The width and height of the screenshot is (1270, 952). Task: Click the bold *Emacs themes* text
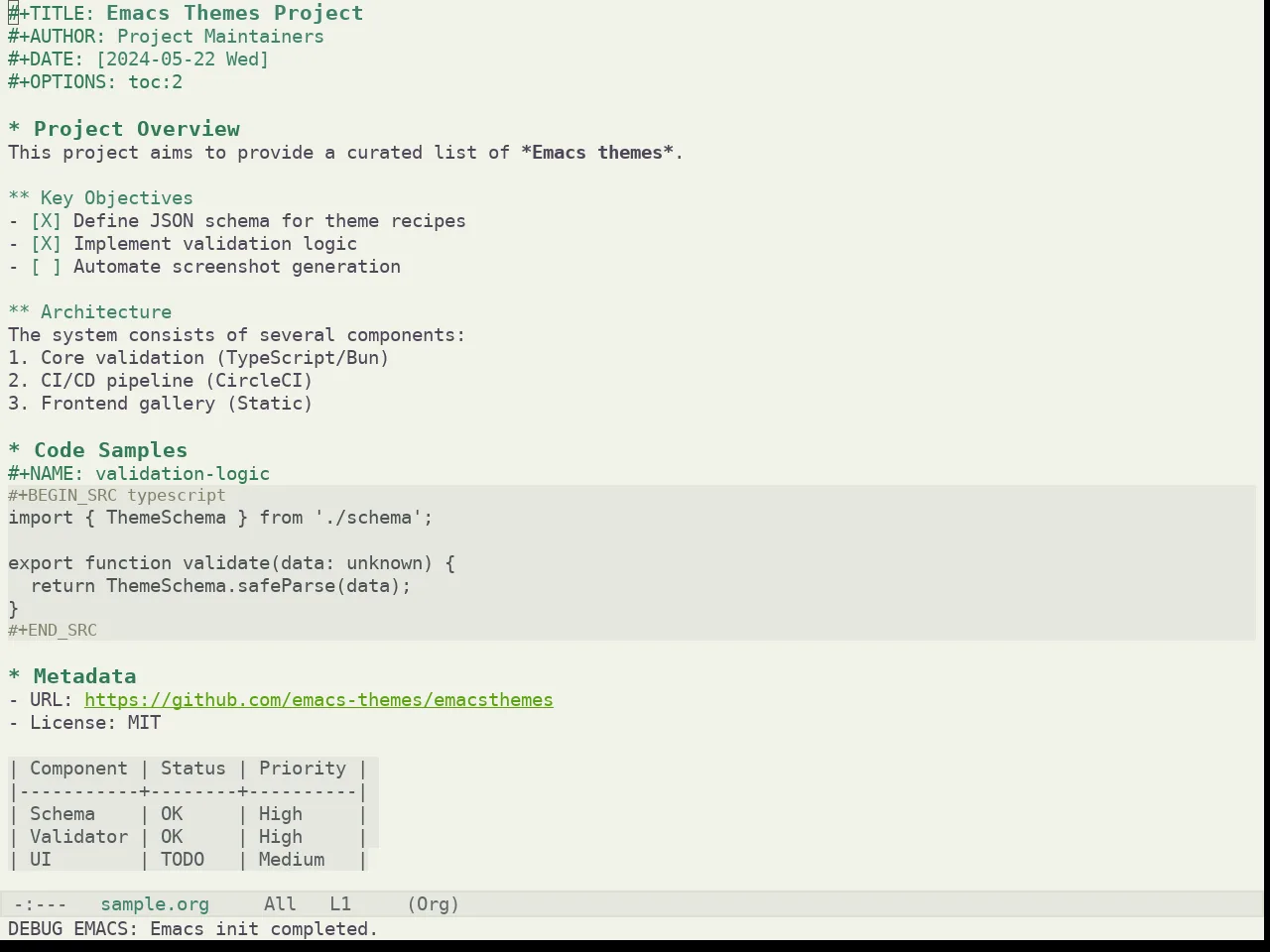pyautogui.click(x=597, y=153)
